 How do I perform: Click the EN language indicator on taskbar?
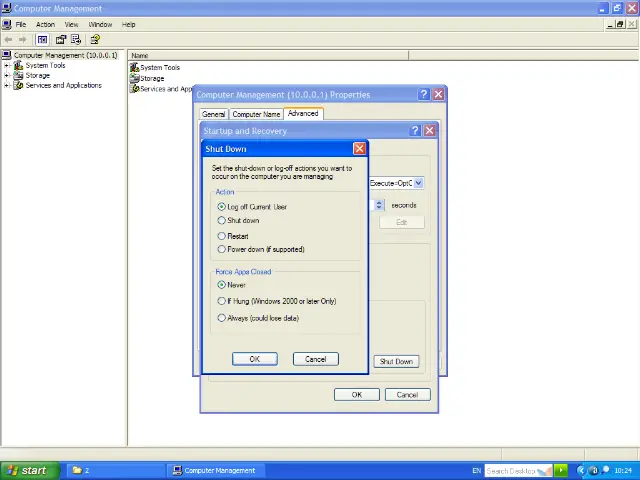pos(476,471)
